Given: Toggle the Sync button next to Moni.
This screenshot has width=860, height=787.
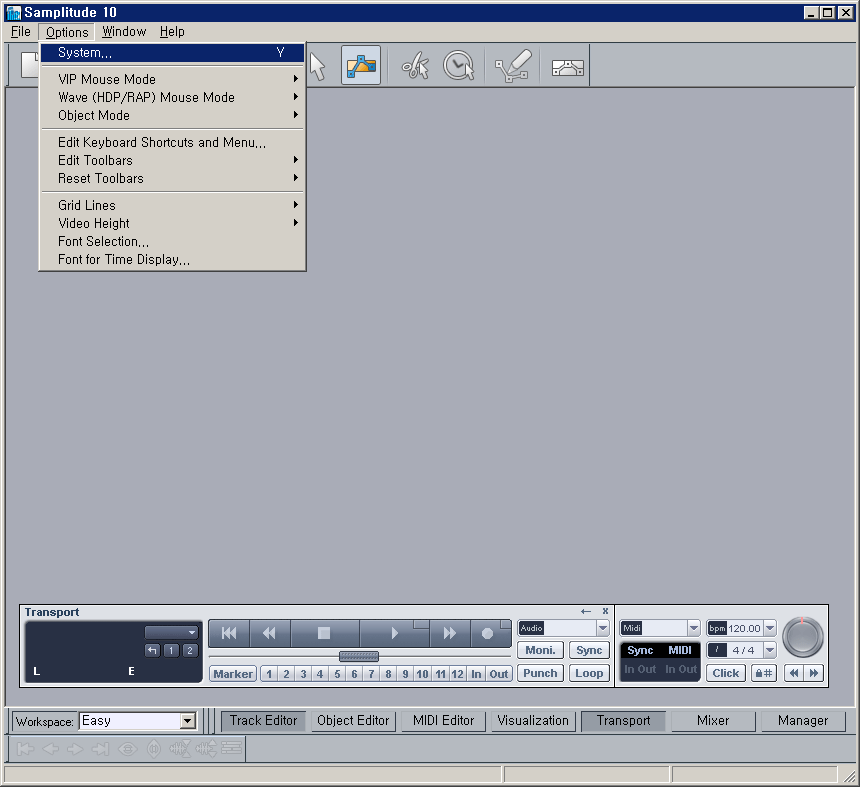Looking at the screenshot, I should [x=589, y=650].
